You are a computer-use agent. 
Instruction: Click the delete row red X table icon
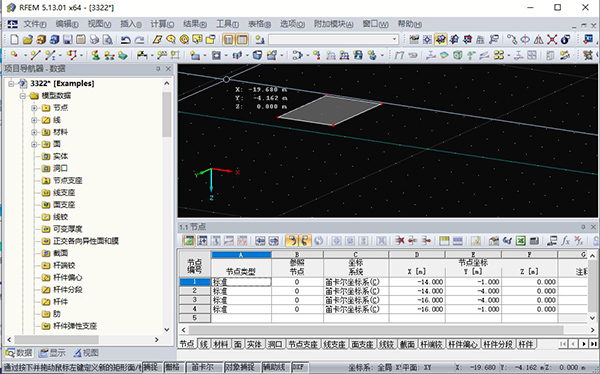400,241
